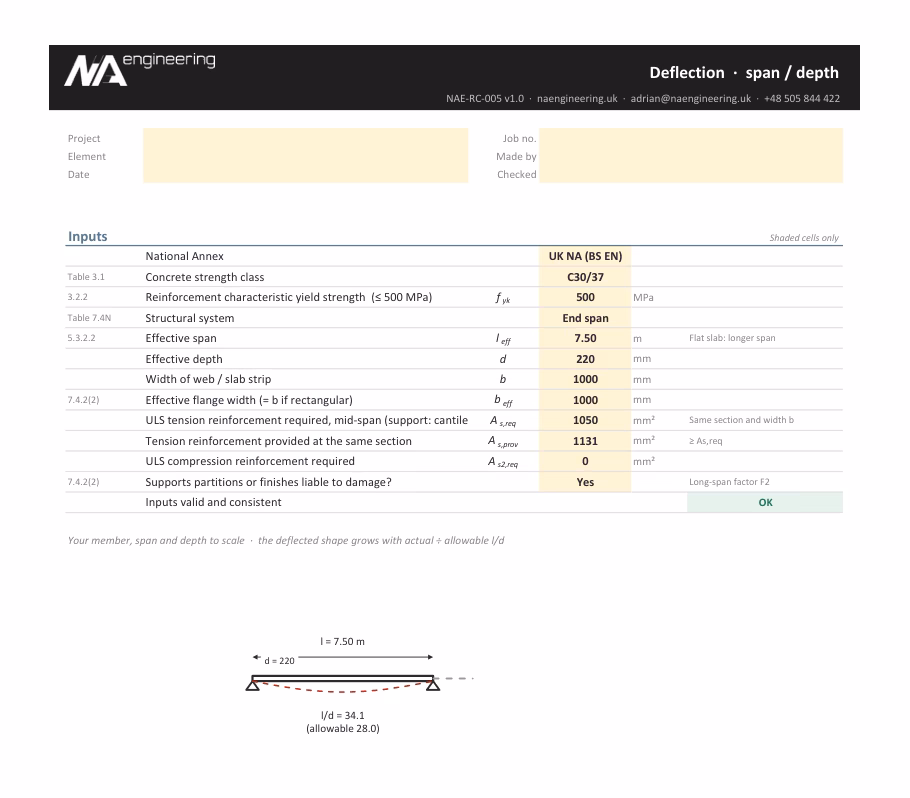Click the 'Long-span factor F2' note
The height and width of the screenshot is (798, 910).
(x=729, y=482)
